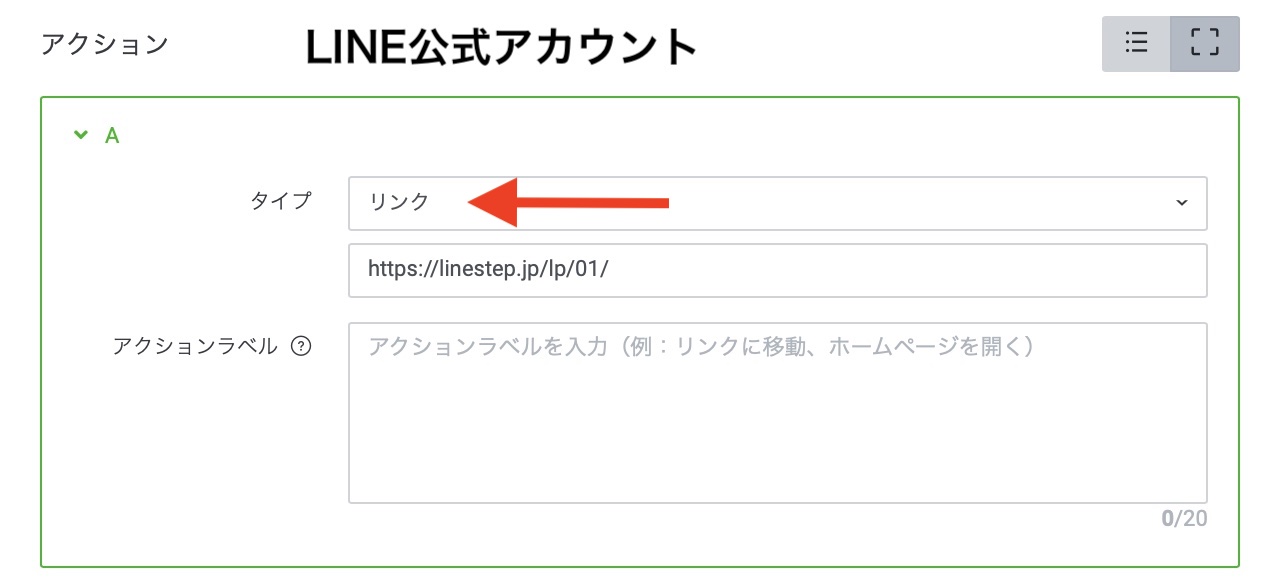Open the タイプ dropdown showing リンク
The image size is (1268, 578).
pos(776,203)
